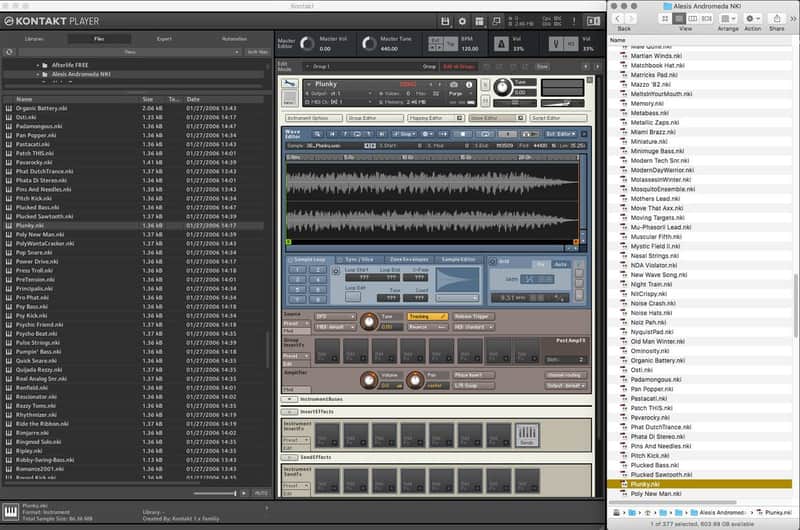Image resolution: width=800 pixels, height=530 pixels.
Task: Open the Snap dropdown in Wave Editor
Action: [404, 134]
